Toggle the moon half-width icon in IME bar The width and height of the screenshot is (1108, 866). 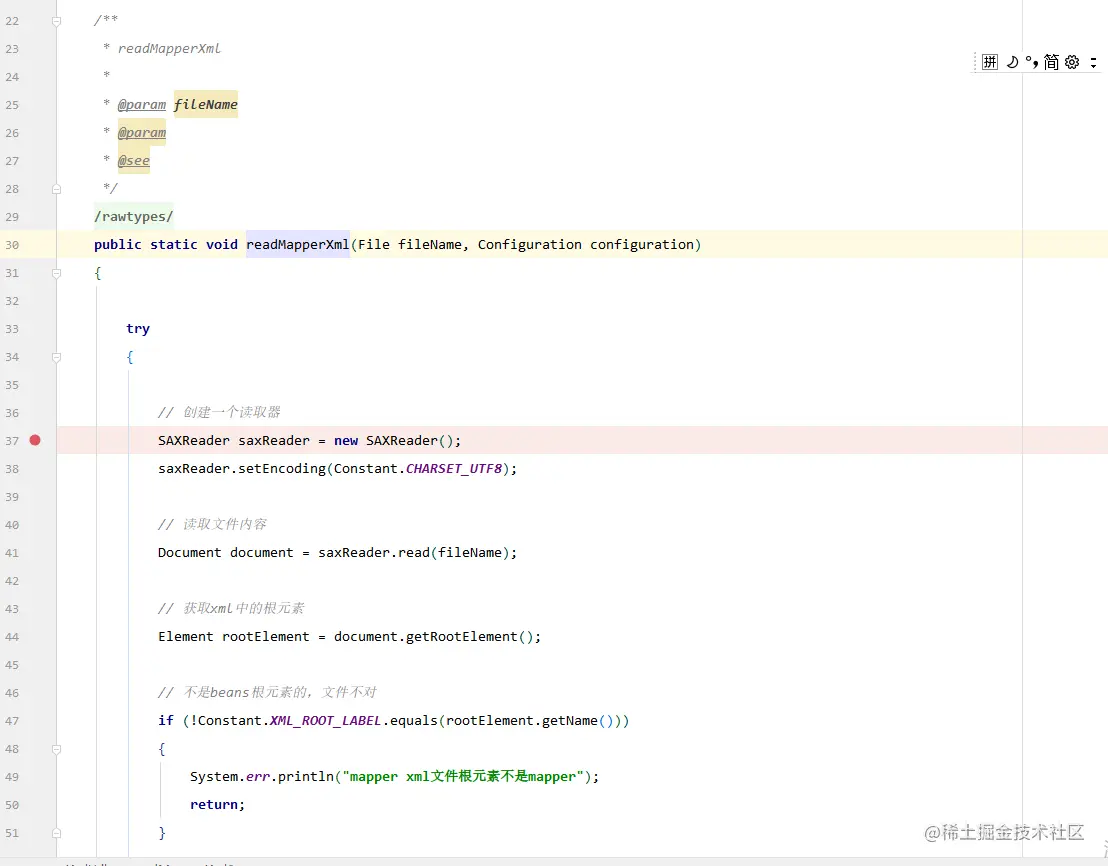(1012, 62)
